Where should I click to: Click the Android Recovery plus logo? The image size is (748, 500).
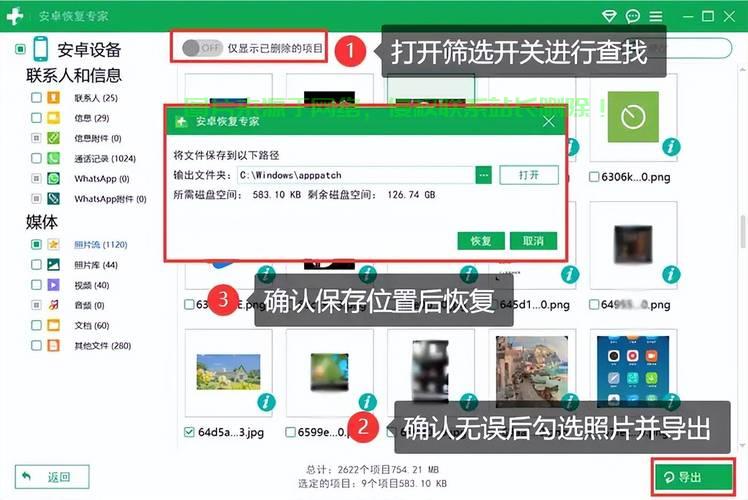click(15, 16)
